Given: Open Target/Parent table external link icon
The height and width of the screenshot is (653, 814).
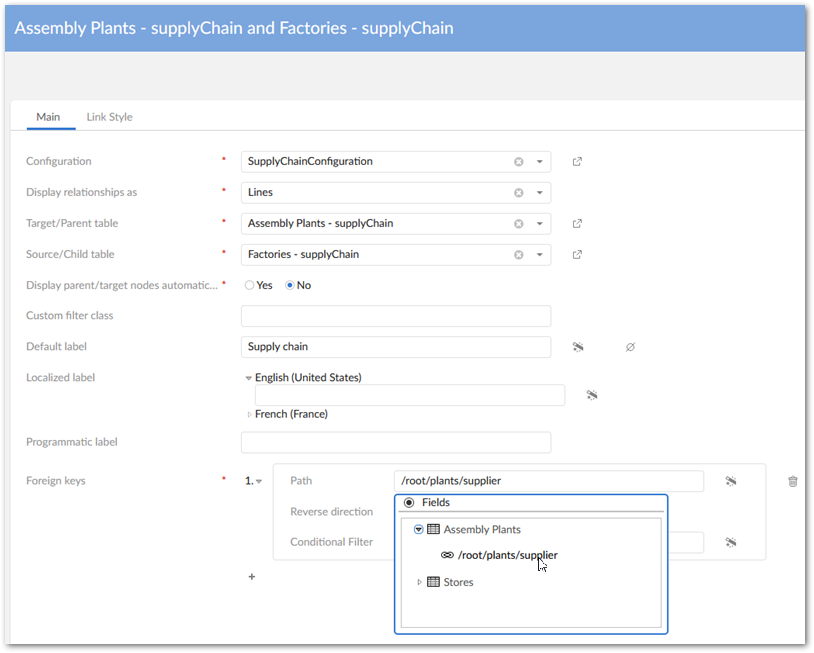Looking at the screenshot, I should pos(577,224).
